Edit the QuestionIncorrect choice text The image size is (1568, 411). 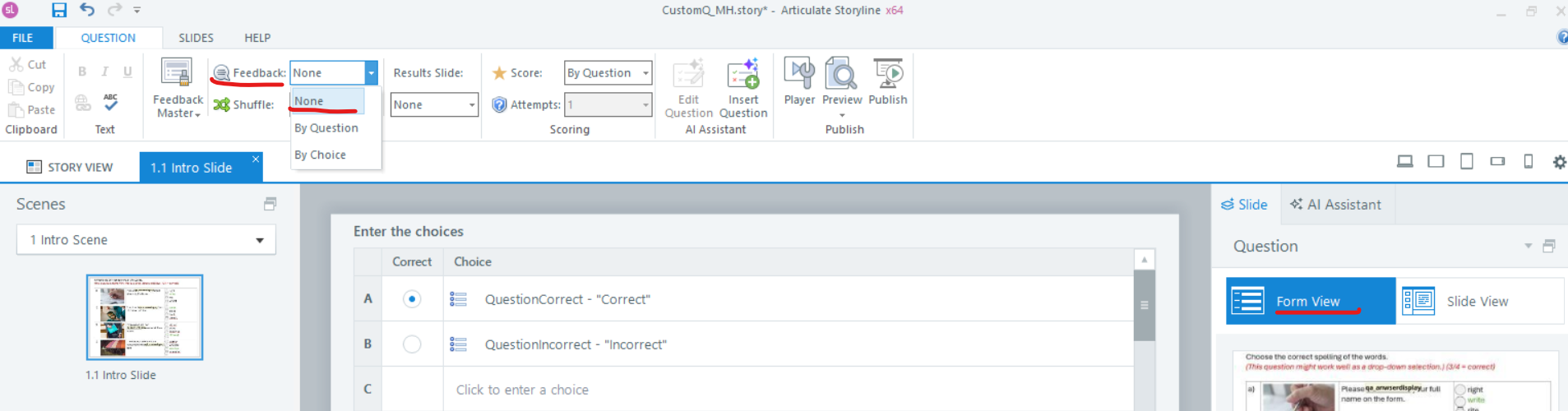(576, 344)
